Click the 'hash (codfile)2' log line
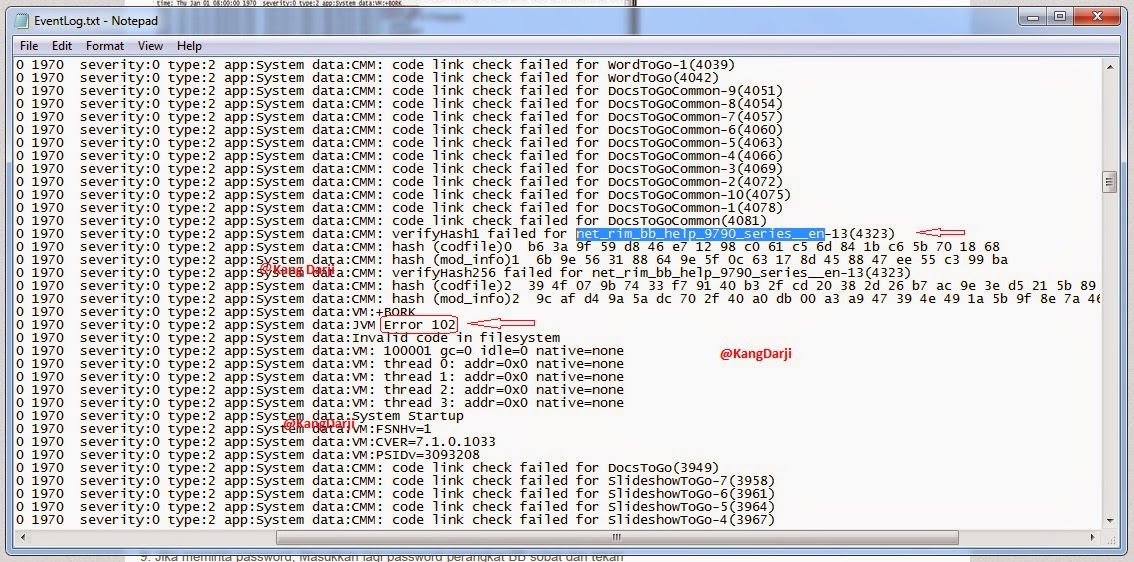1134x562 pixels. click(x=557, y=286)
